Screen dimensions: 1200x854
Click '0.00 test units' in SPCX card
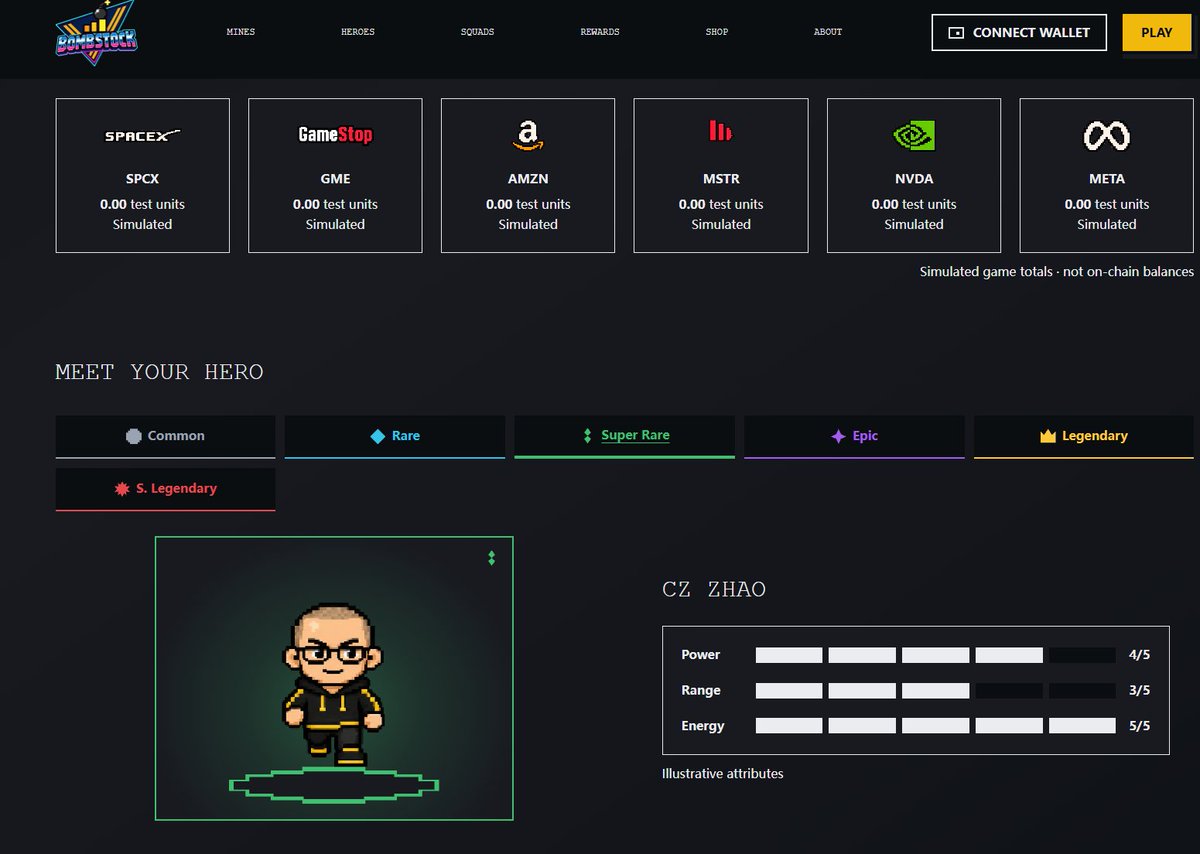coord(143,204)
